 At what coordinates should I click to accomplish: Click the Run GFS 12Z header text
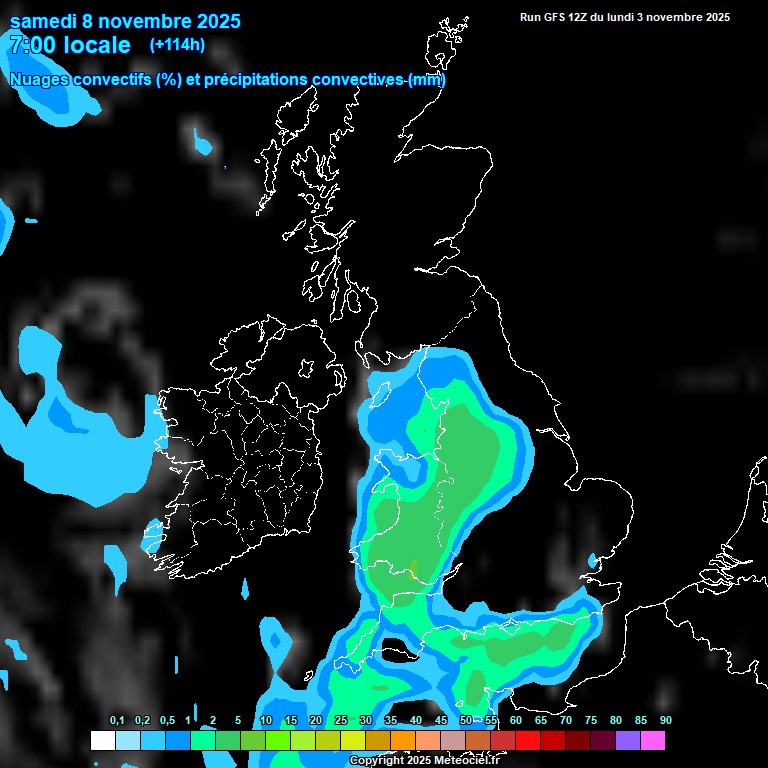[x=624, y=17]
